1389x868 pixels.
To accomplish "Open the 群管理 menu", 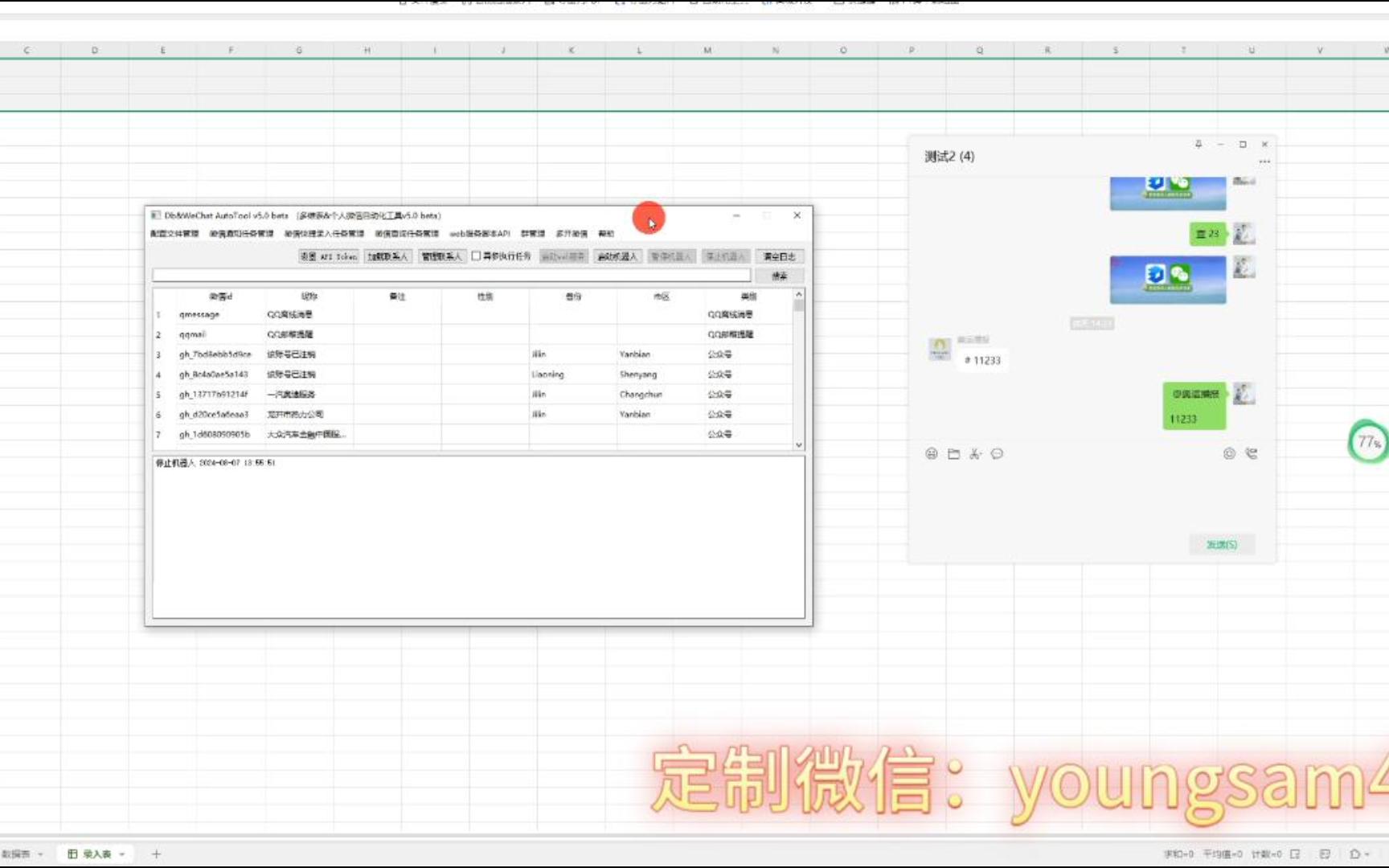I will 533,234.
